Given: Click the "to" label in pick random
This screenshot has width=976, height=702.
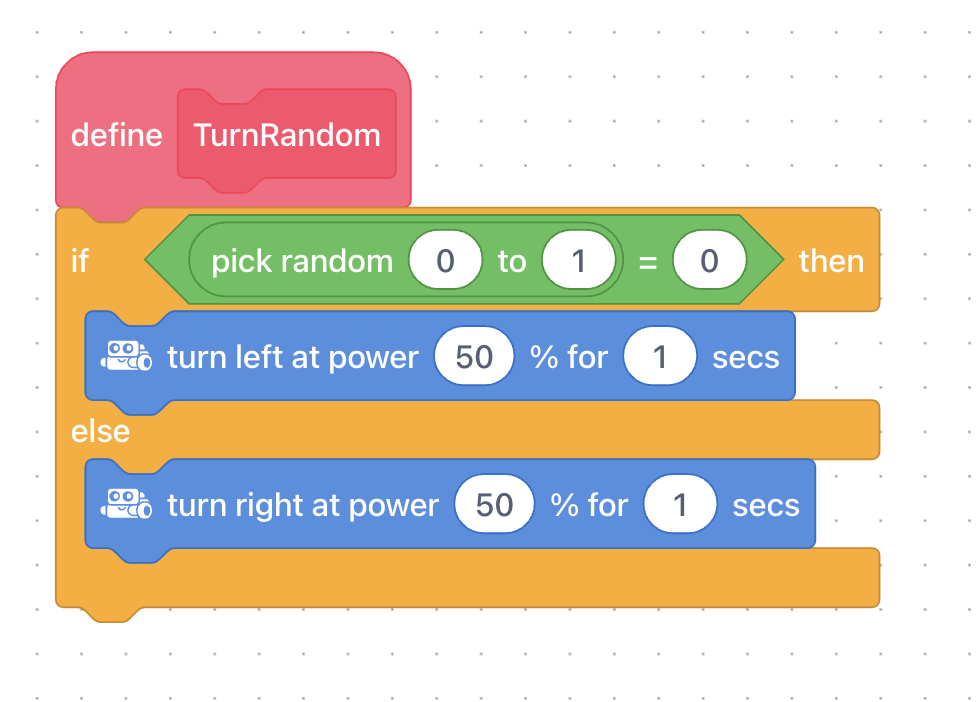Looking at the screenshot, I should [x=512, y=261].
